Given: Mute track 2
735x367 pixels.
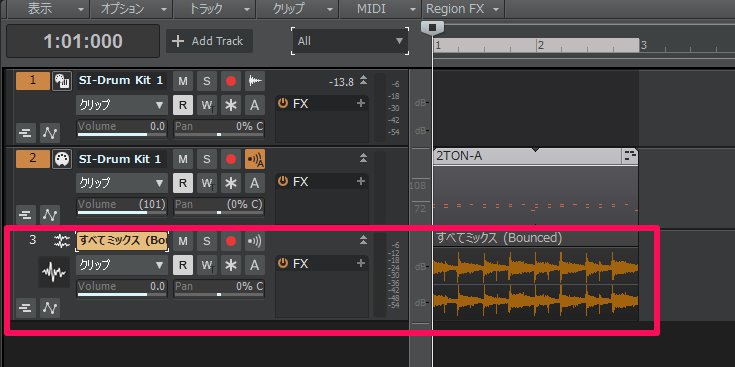Looking at the screenshot, I should tap(183, 159).
